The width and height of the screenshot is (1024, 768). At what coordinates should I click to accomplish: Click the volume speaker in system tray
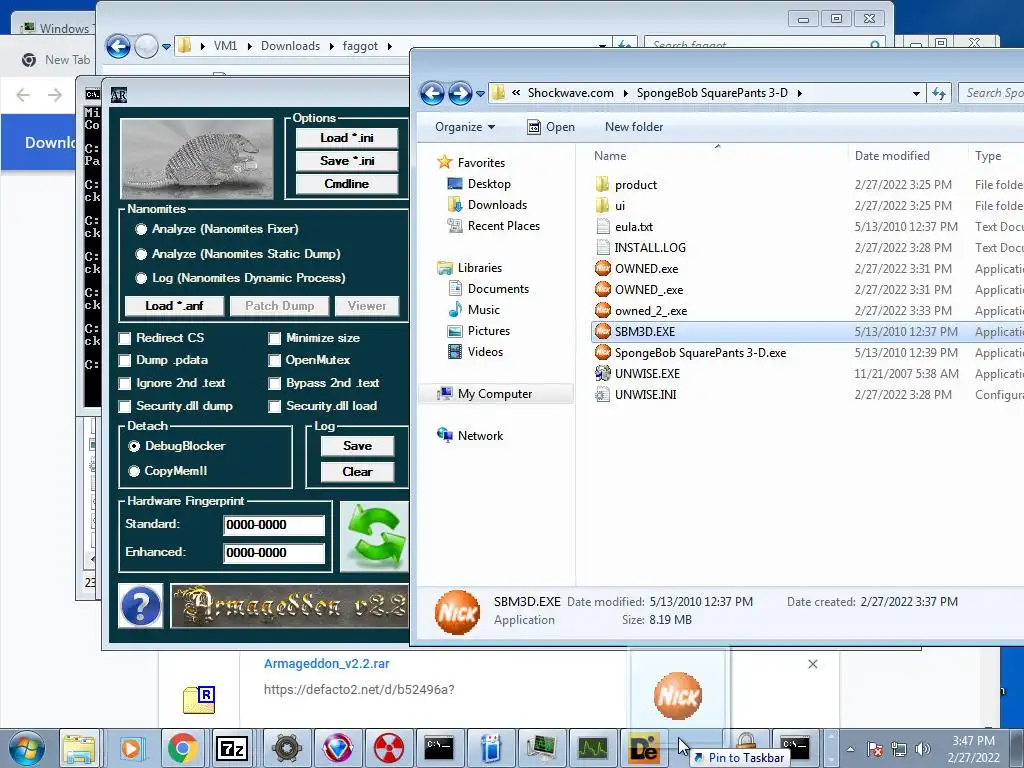point(923,749)
